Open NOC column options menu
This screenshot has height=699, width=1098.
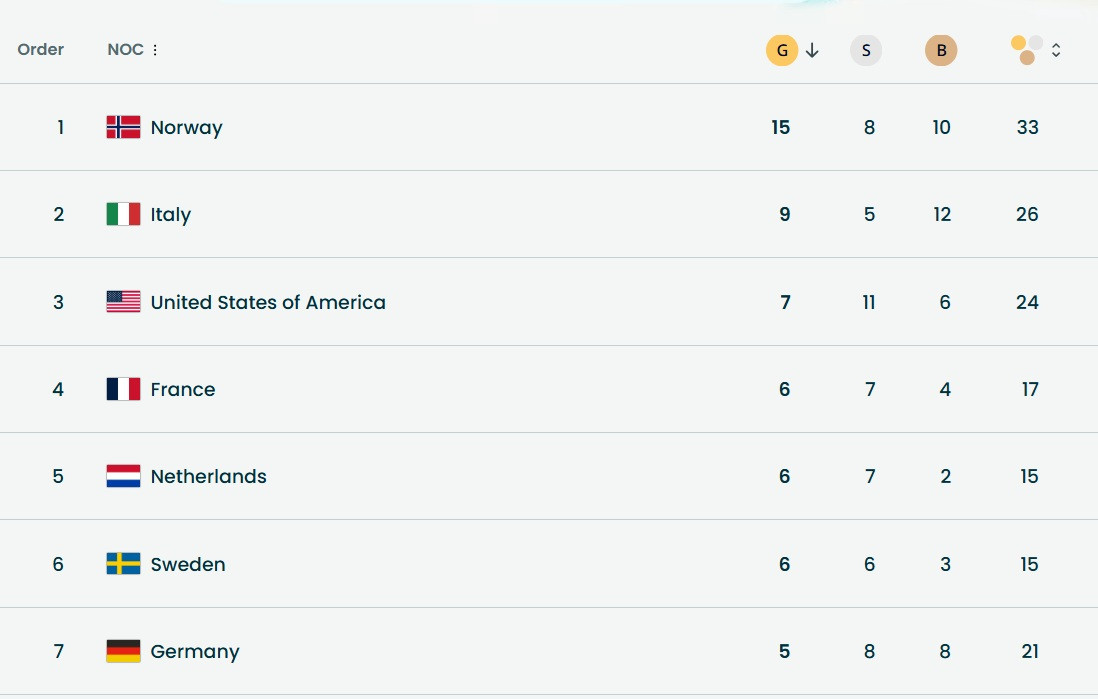click(155, 50)
